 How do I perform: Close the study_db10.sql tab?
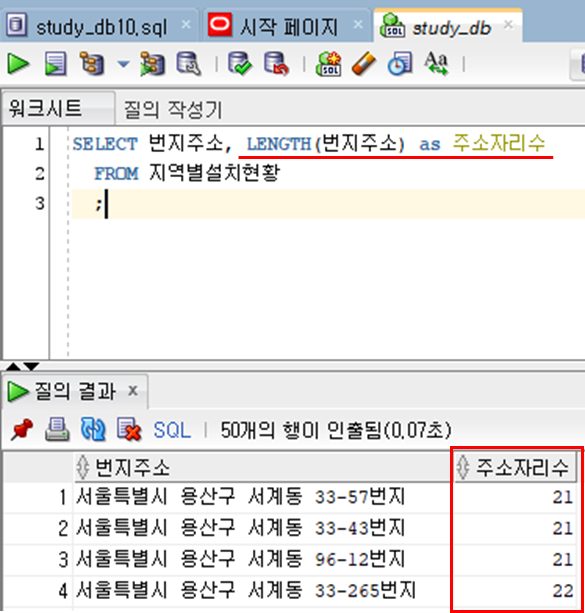point(186,25)
